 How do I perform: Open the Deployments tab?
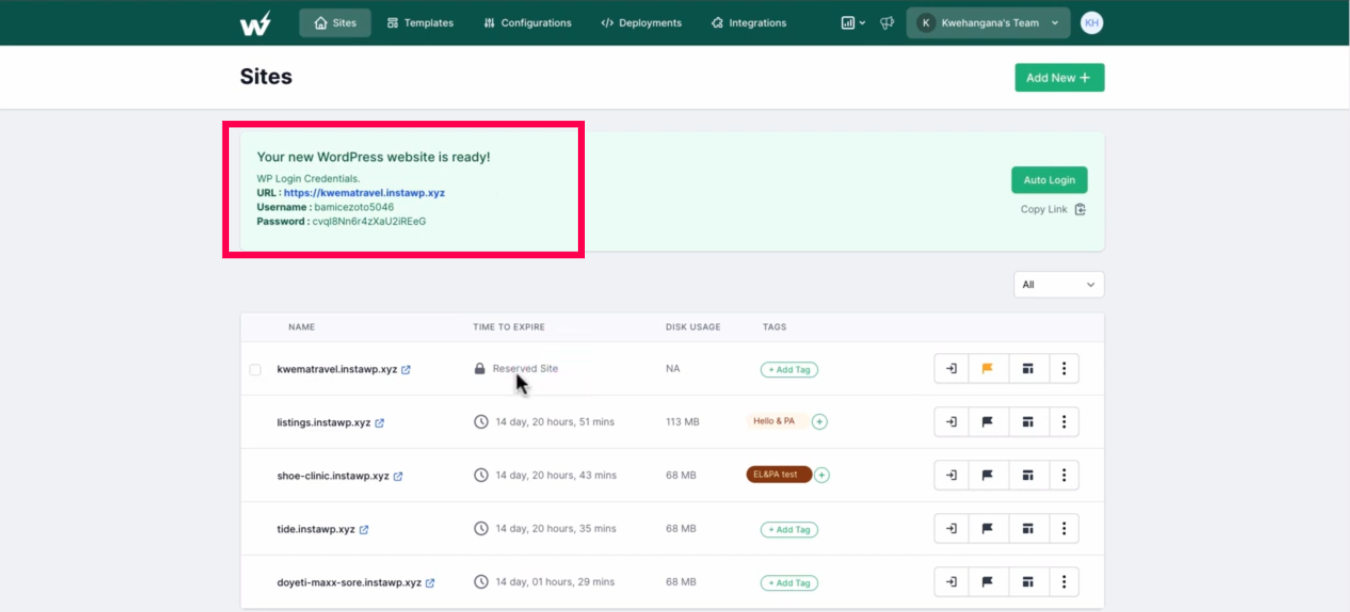click(x=641, y=23)
